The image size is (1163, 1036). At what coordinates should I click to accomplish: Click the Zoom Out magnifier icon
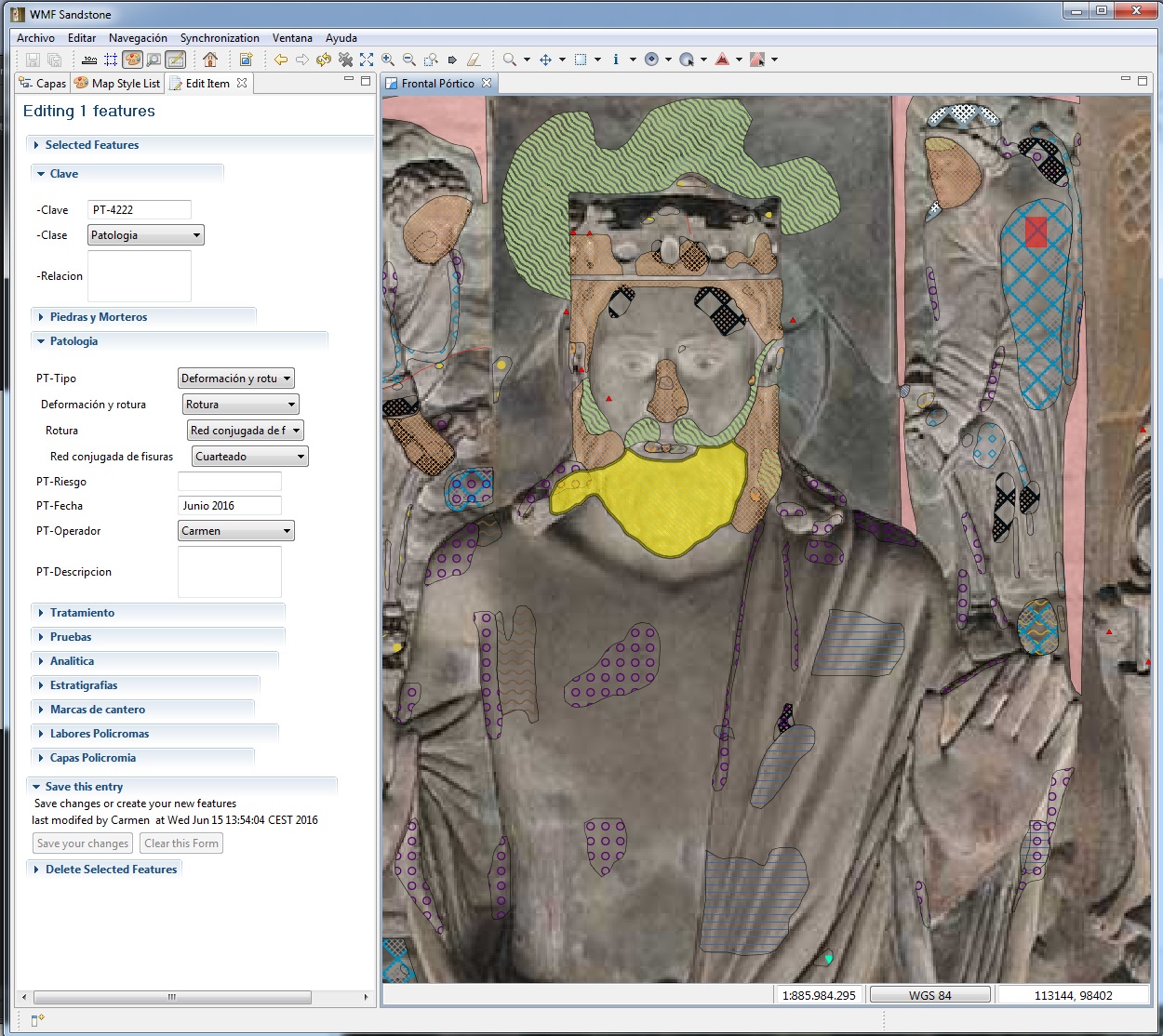pos(409,60)
